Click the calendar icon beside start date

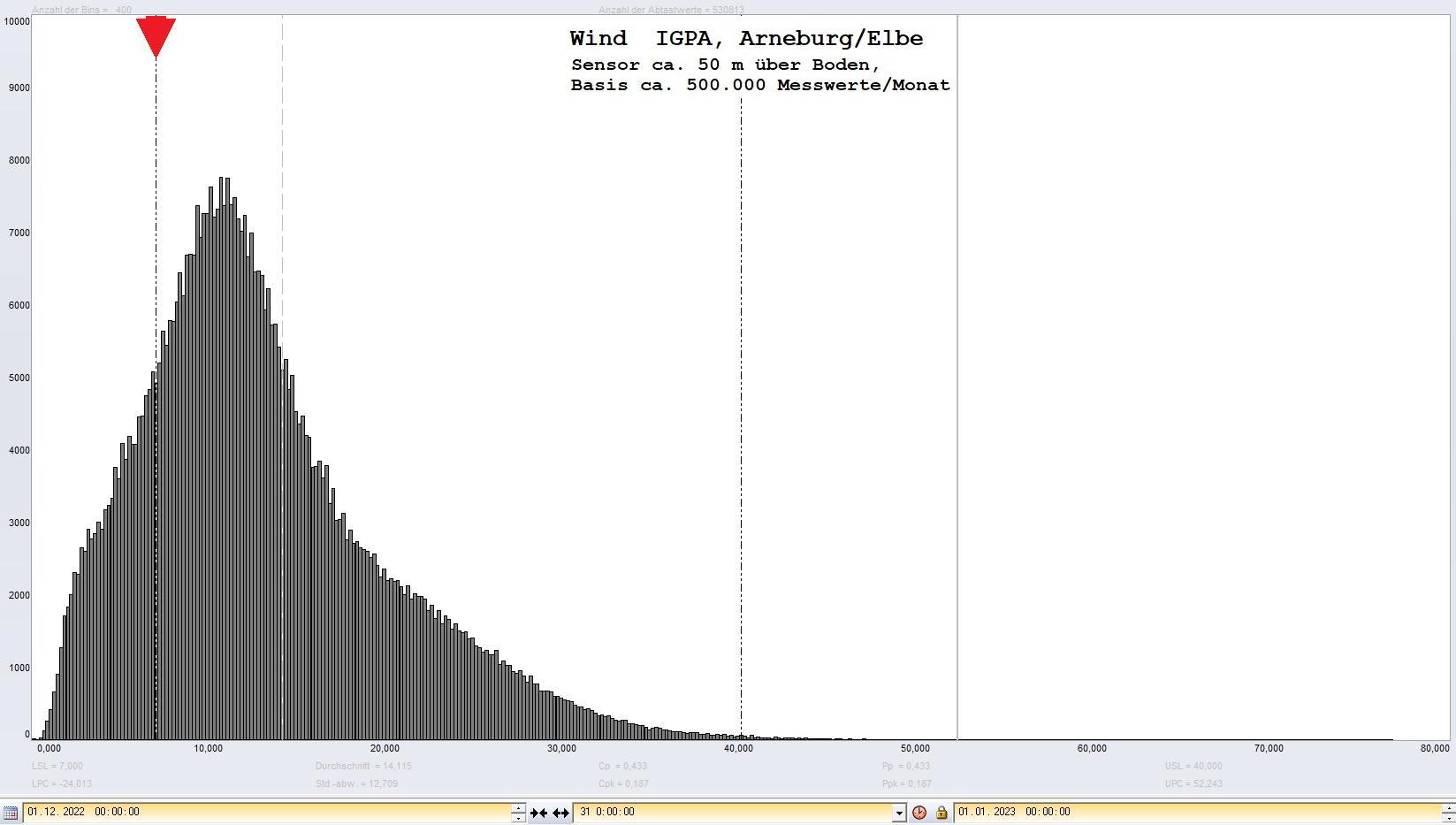[10, 812]
